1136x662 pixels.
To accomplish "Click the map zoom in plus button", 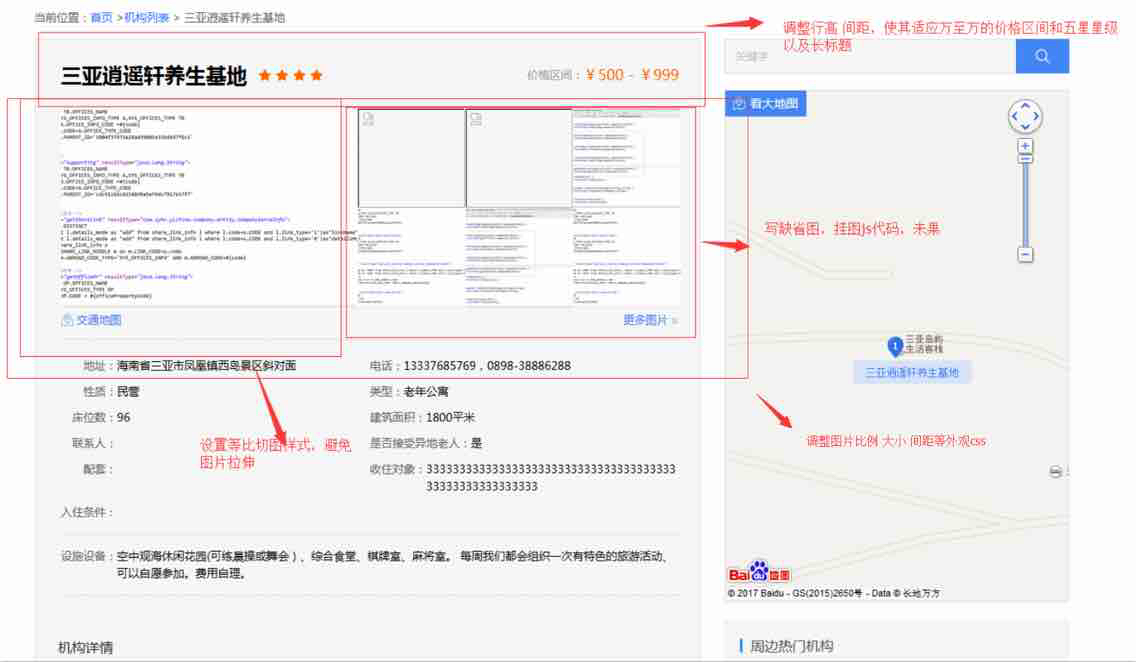I will 1025,146.
